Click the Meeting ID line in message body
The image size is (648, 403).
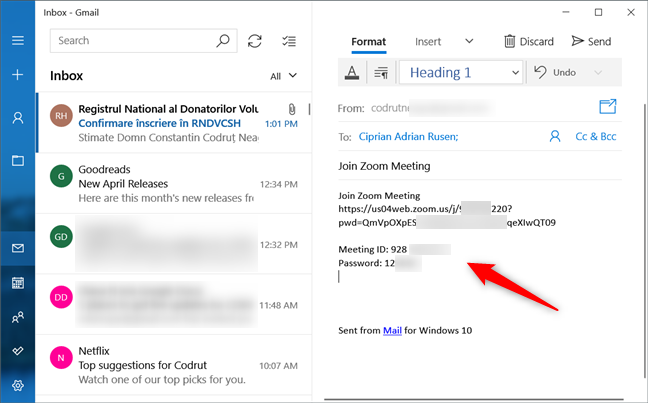pos(394,249)
